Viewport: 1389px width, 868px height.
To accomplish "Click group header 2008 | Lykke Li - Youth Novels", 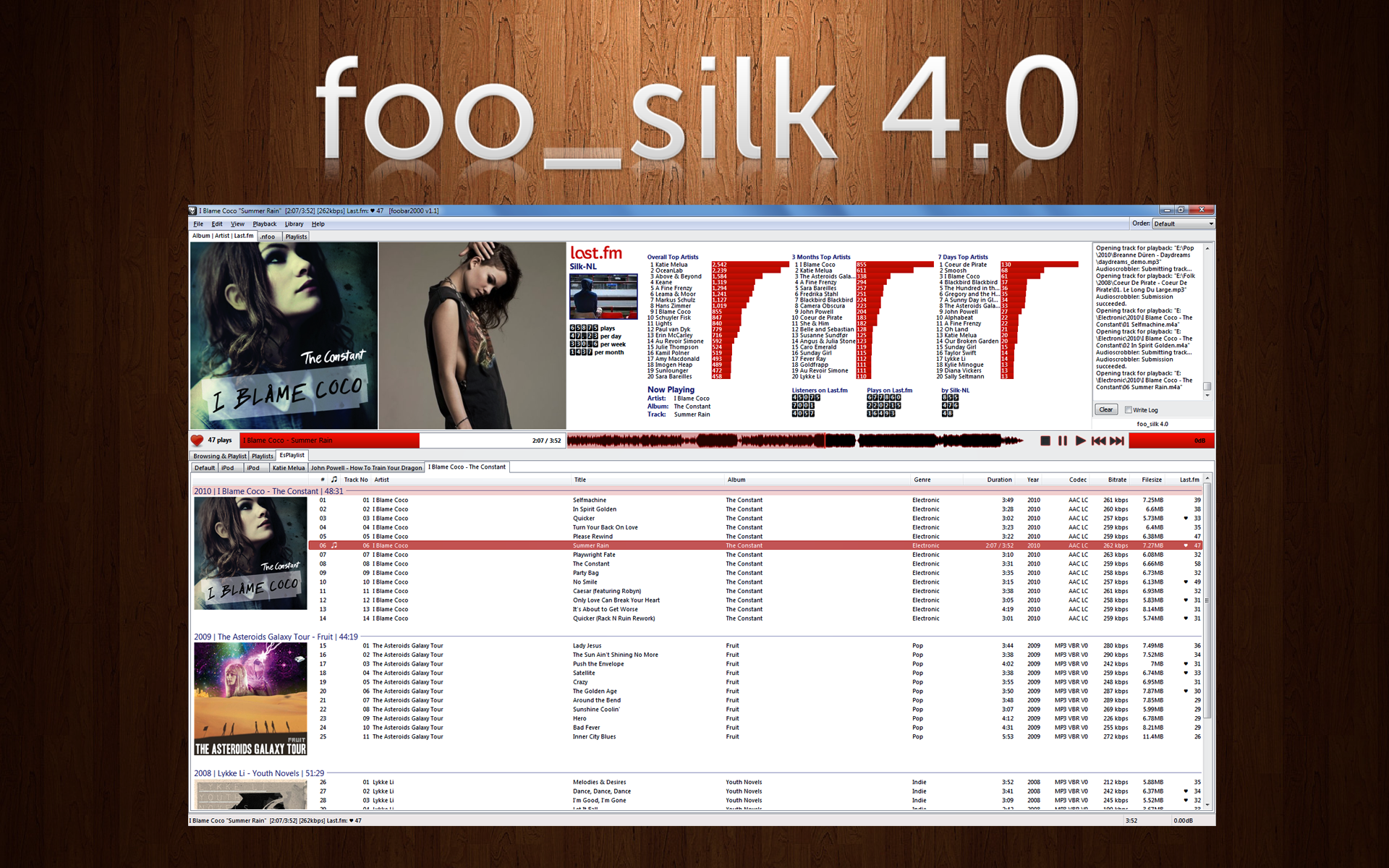I will pyautogui.click(x=259, y=773).
